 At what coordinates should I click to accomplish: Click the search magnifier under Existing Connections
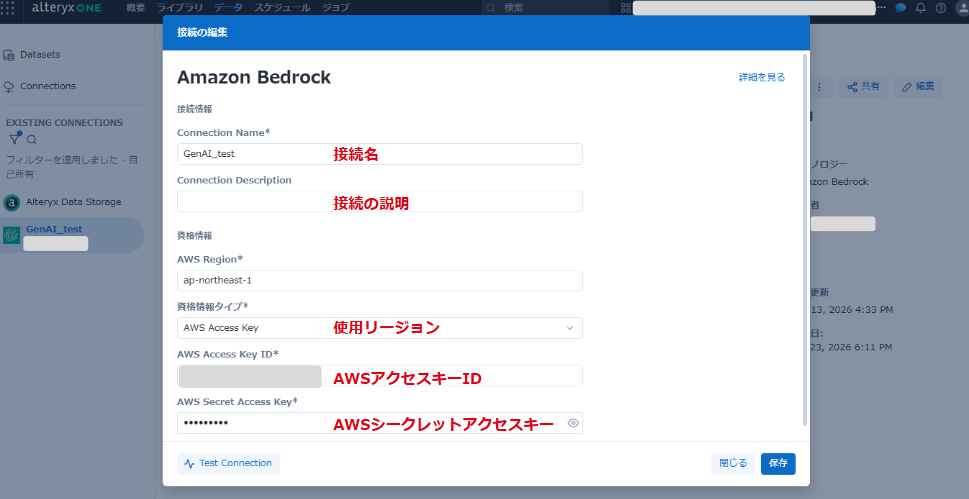(32, 140)
